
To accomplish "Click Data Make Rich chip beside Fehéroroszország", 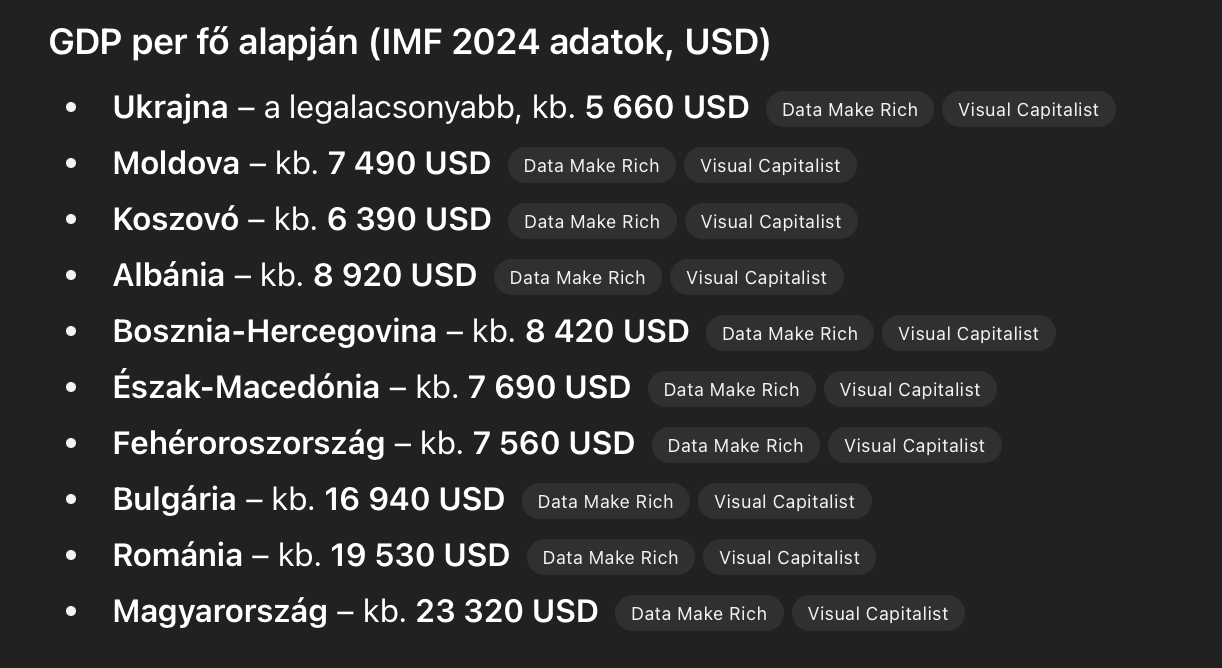I will pos(736,446).
